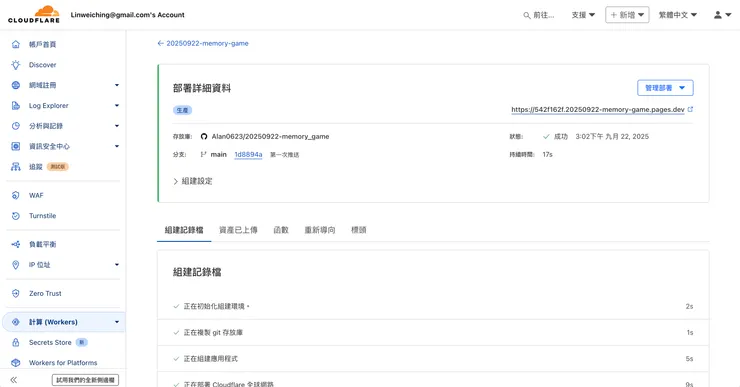This screenshot has width=740, height=387.
Task: Click the WAF shield icon
Action: [x=16, y=195]
